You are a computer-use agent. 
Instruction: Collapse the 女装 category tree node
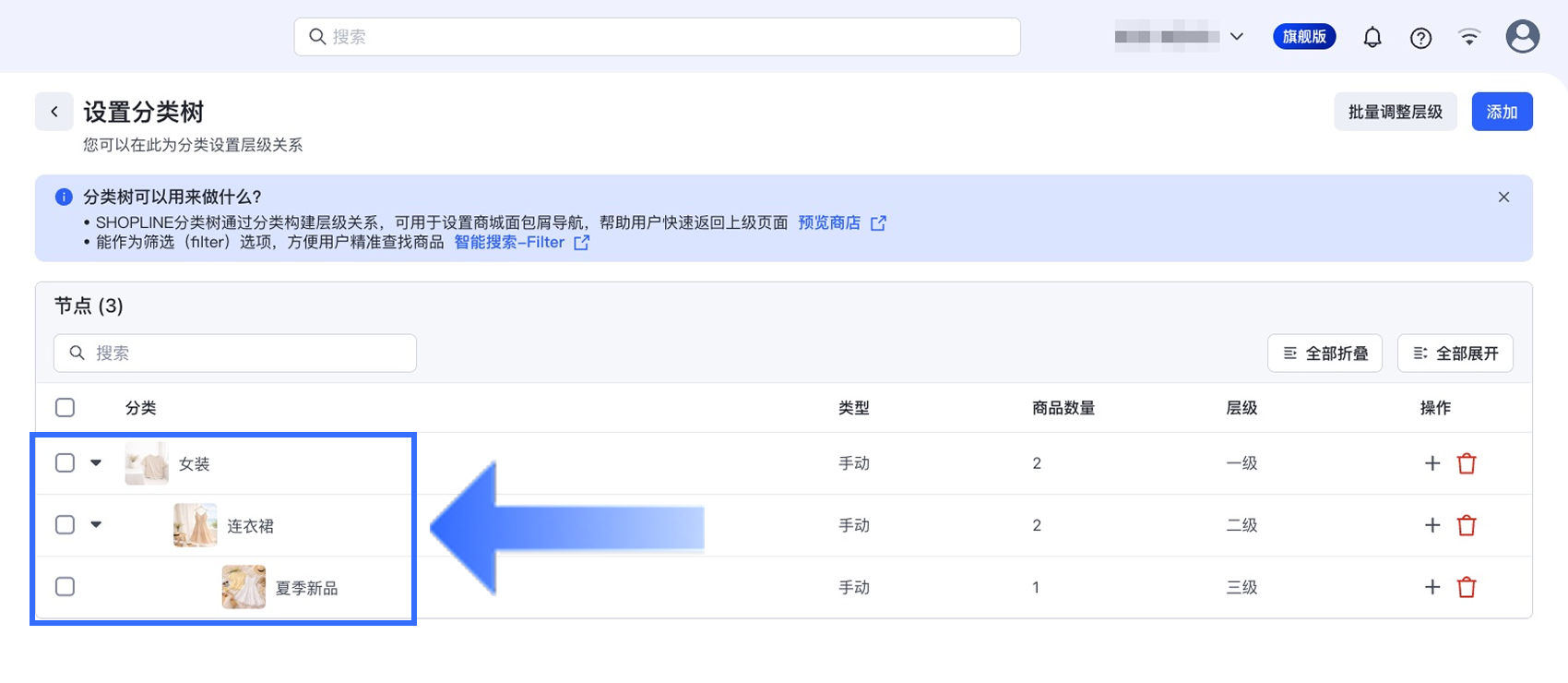tap(96, 463)
